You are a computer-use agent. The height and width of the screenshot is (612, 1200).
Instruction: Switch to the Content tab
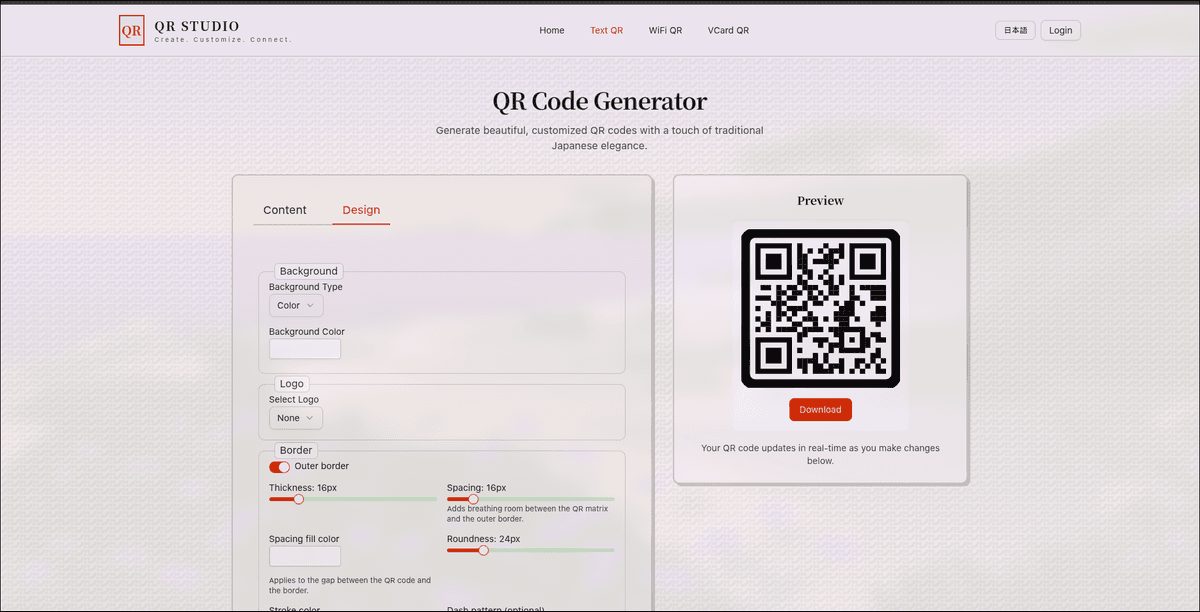pyautogui.click(x=284, y=210)
